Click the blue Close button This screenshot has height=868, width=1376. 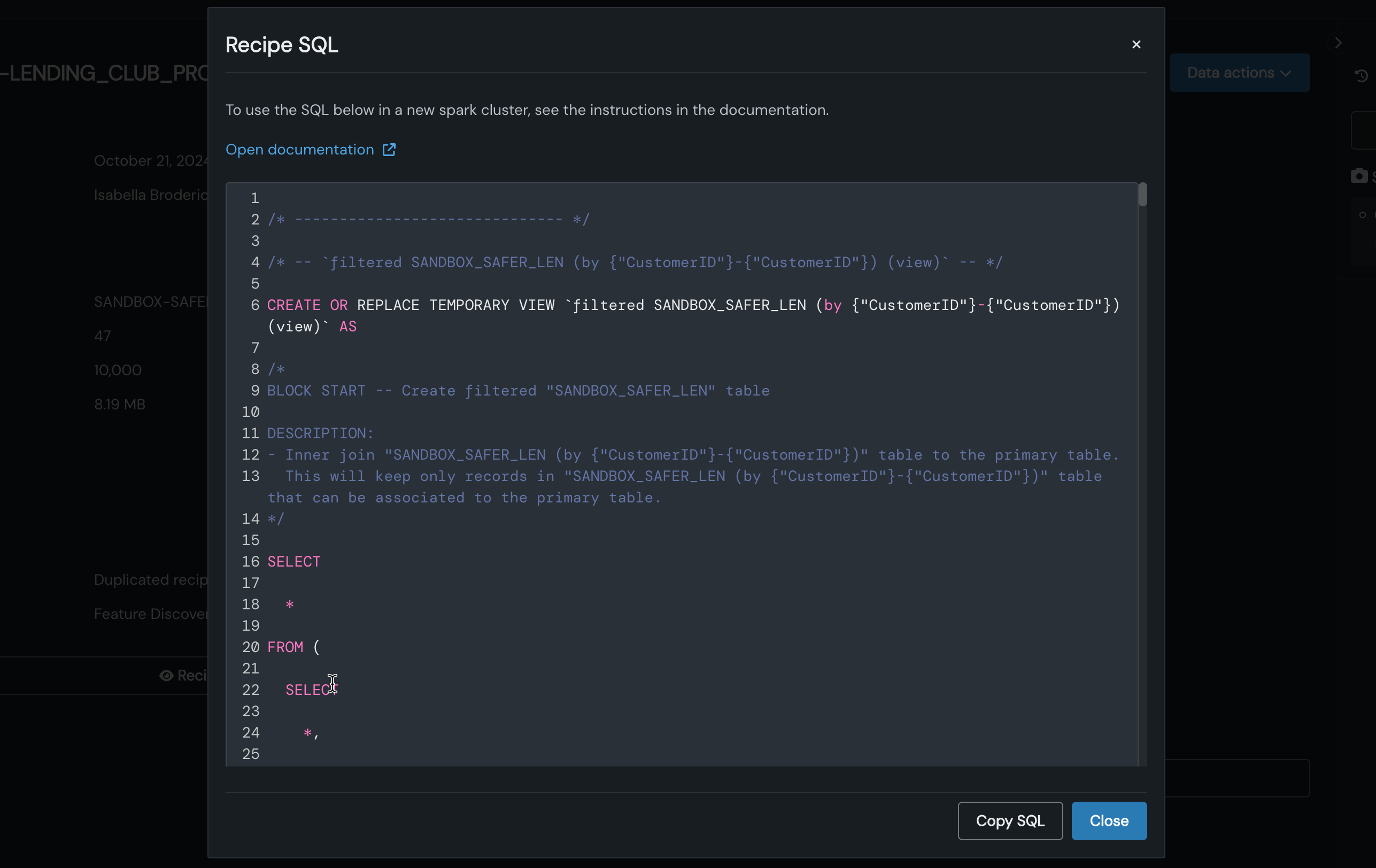[x=1109, y=820]
